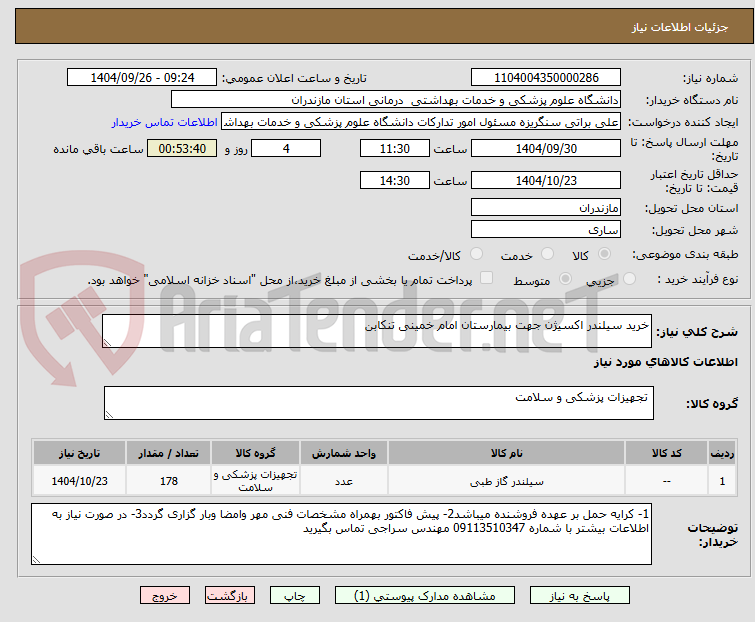Select the کالا/خدمت radio button
This screenshot has width=755, height=622.
point(476,253)
